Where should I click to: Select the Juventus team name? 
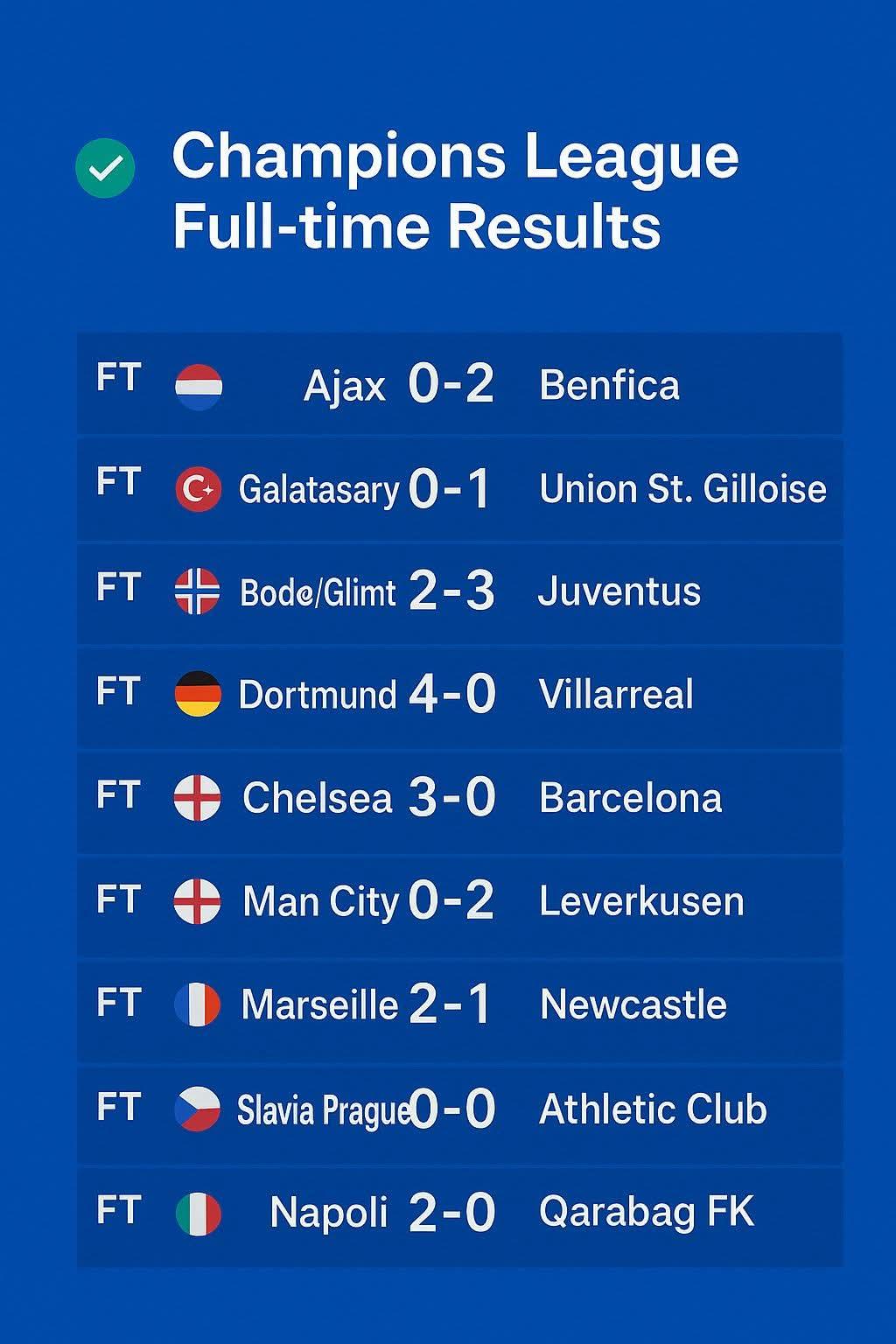pos(619,592)
